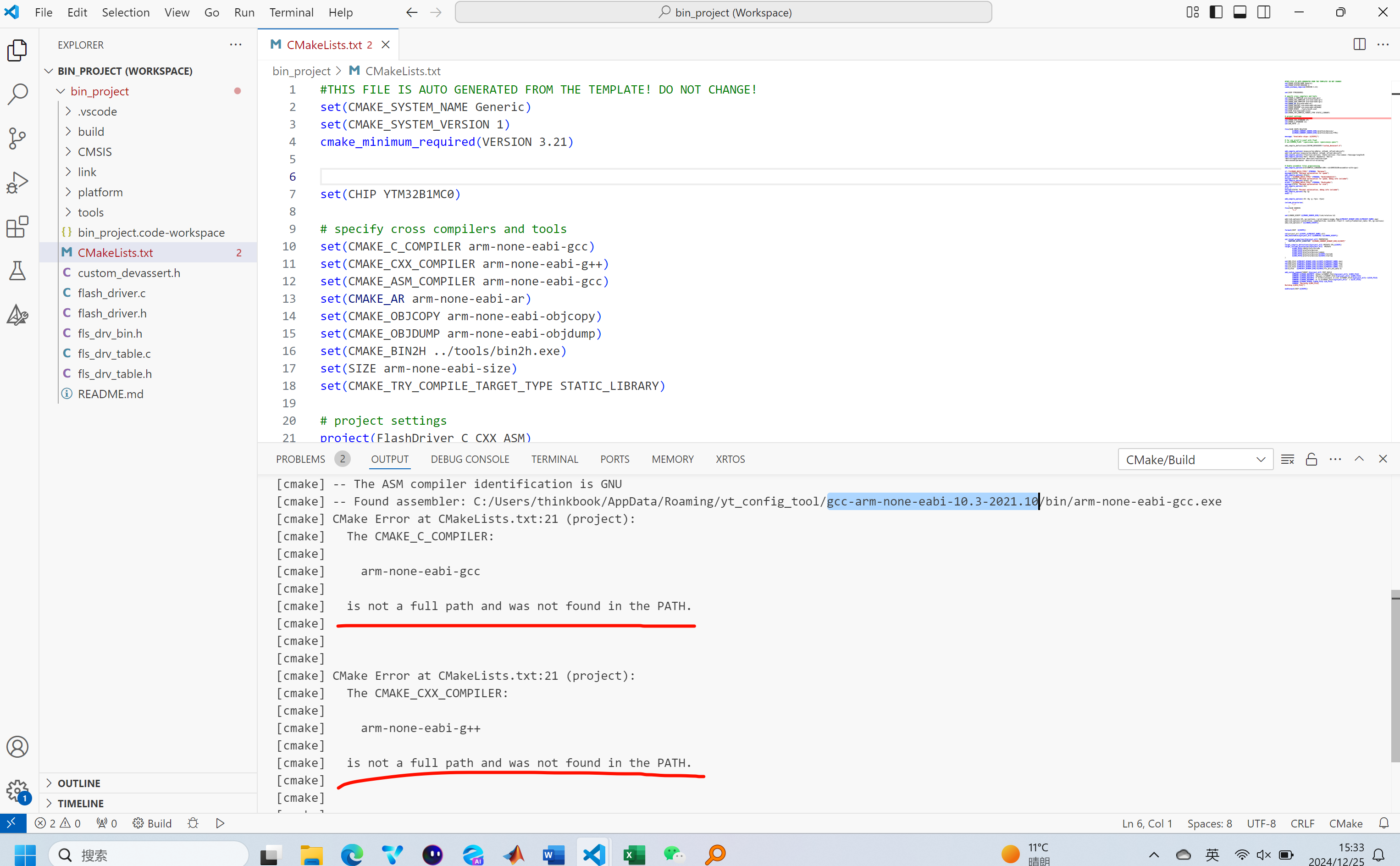Open editor more actions menu
This screenshot has height=866, width=1400.
tap(1383, 44)
